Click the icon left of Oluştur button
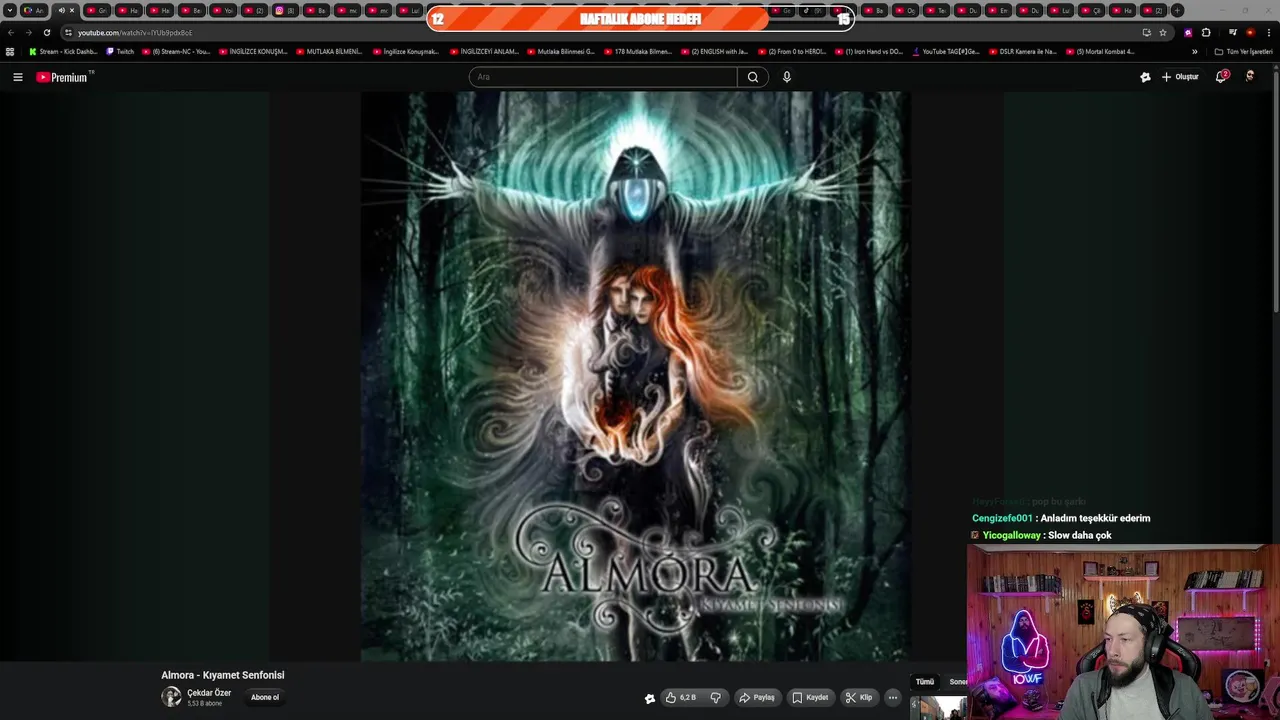Screen dimensions: 1280x720 [1145, 77]
